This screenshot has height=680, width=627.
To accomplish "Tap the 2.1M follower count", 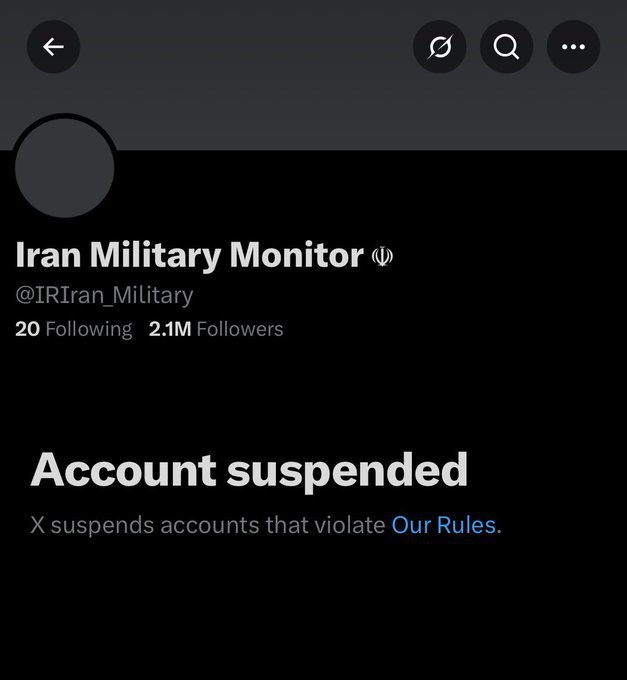I will (x=169, y=329).
